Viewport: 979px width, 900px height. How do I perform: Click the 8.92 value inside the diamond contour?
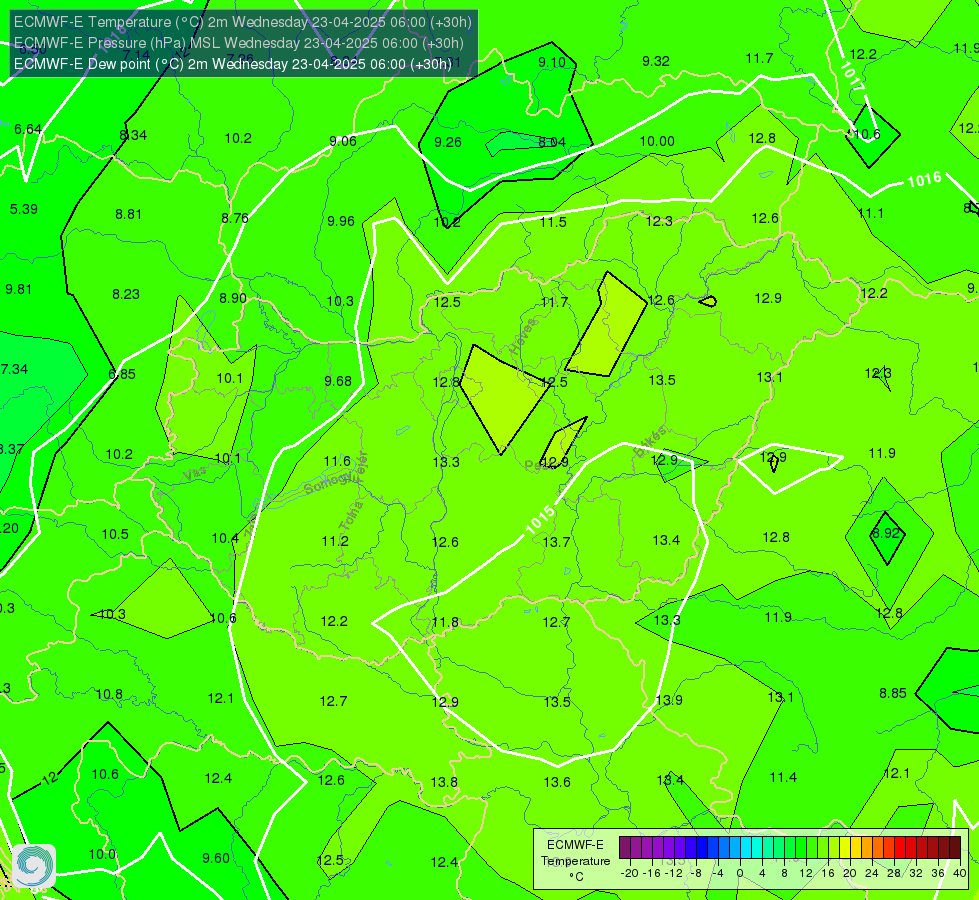pyautogui.click(x=886, y=533)
